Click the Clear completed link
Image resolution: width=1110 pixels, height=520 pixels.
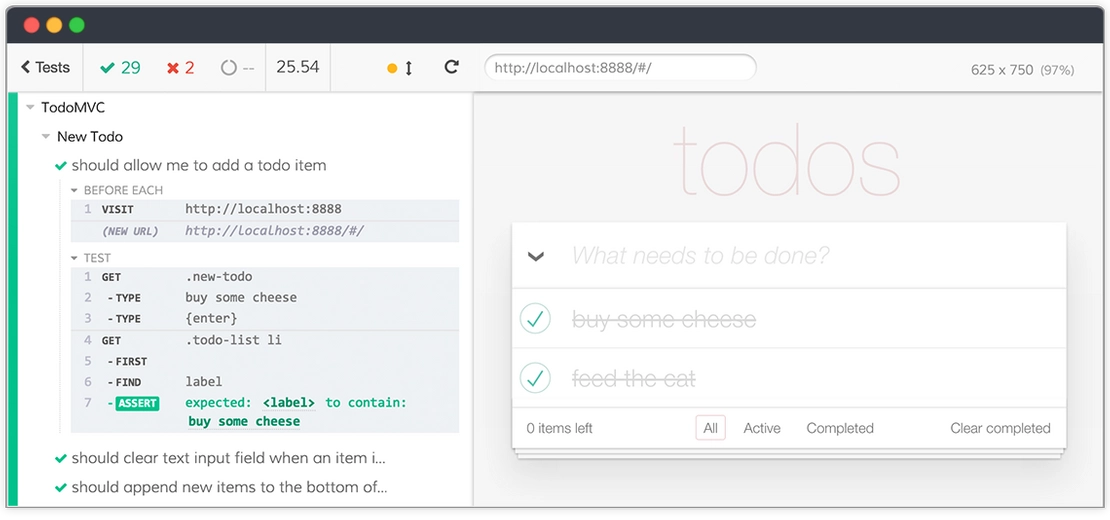point(1000,428)
